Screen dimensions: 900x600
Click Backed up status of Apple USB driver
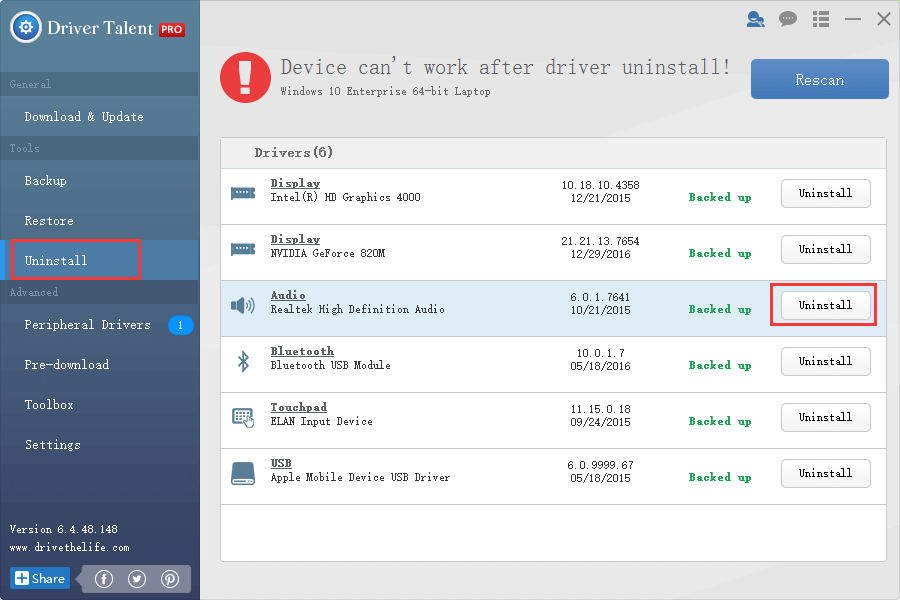(720, 477)
